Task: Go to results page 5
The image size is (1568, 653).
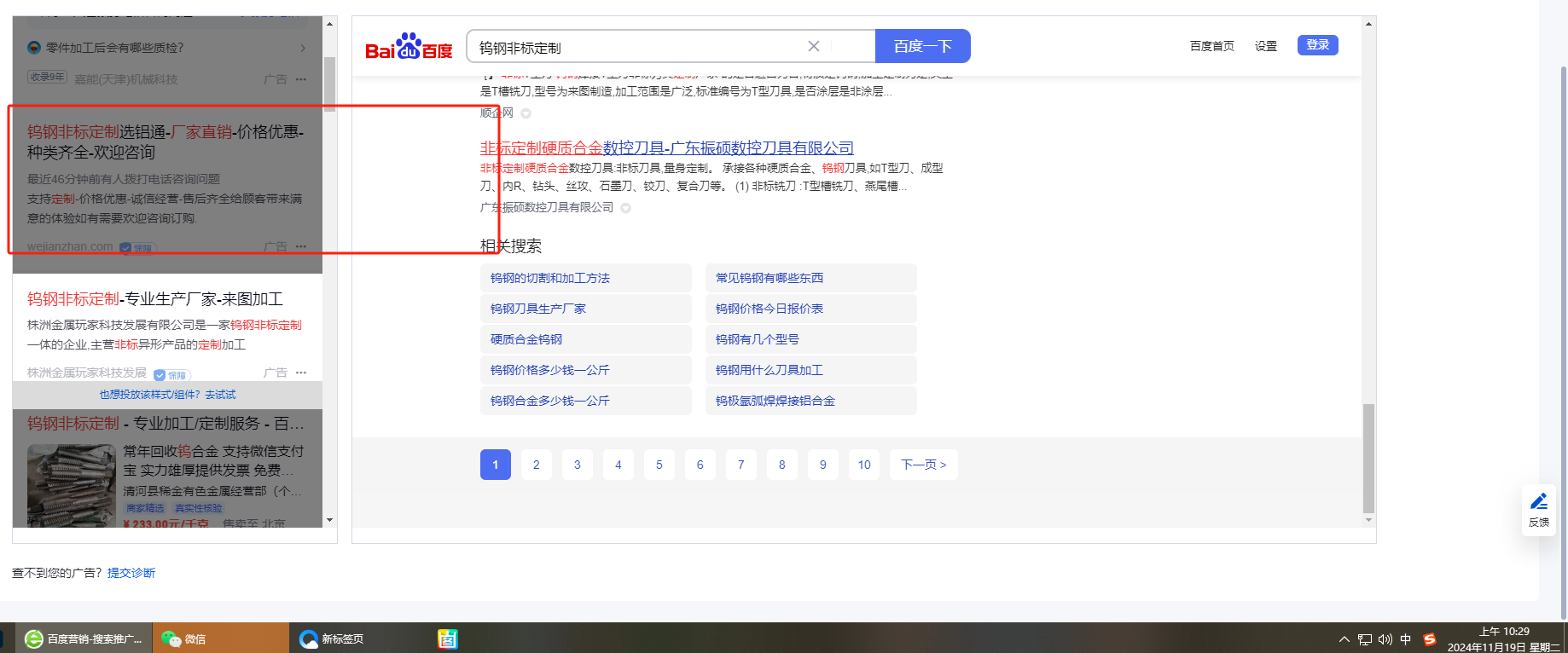Action: click(659, 465)
